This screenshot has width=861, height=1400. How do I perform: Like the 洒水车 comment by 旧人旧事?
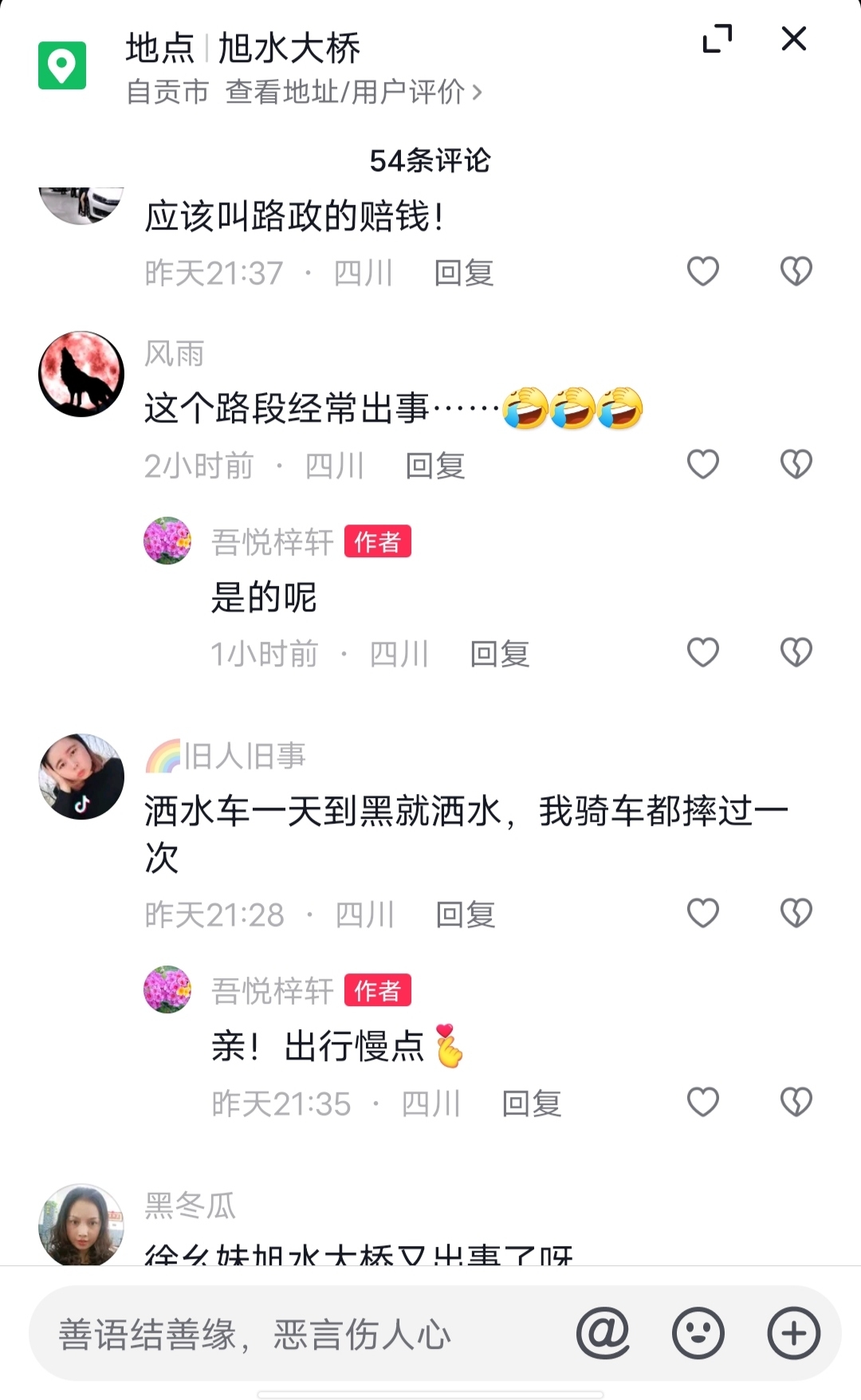[703, 913]
